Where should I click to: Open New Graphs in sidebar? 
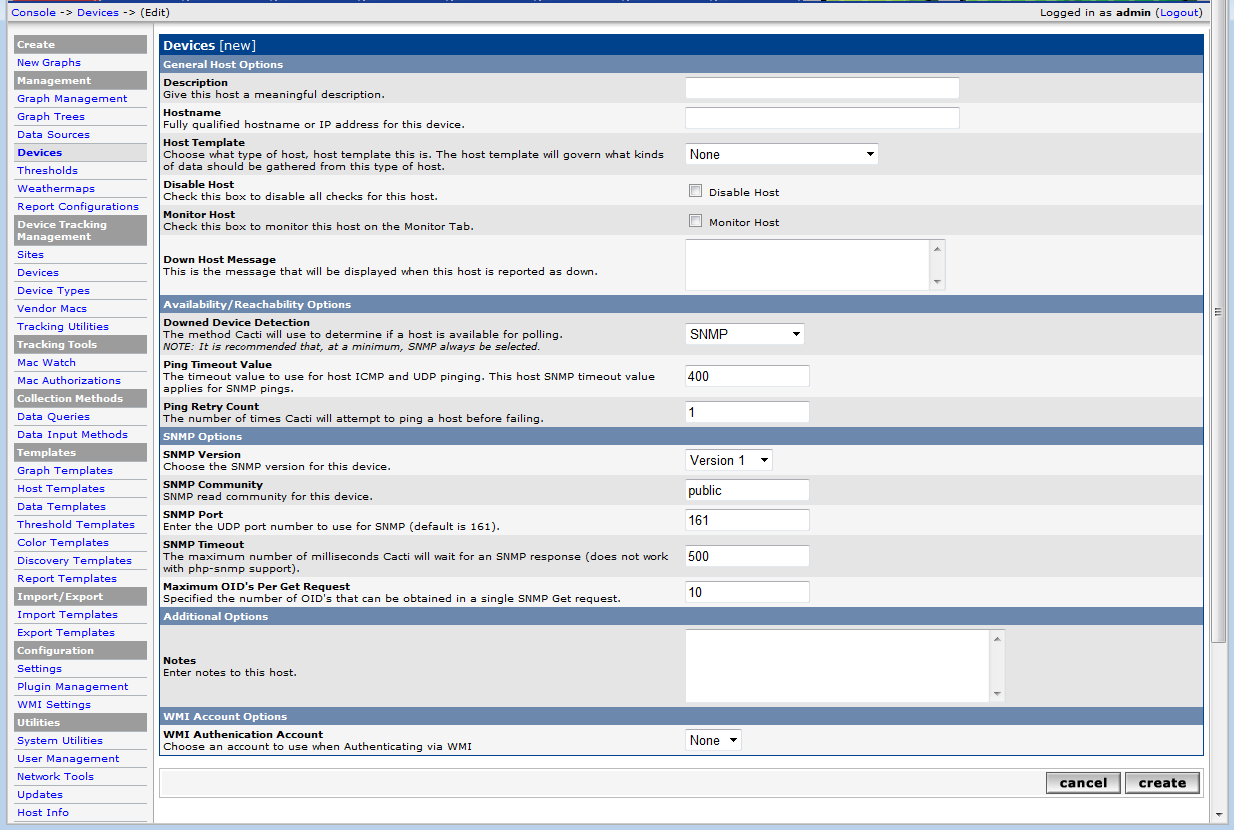49,62
